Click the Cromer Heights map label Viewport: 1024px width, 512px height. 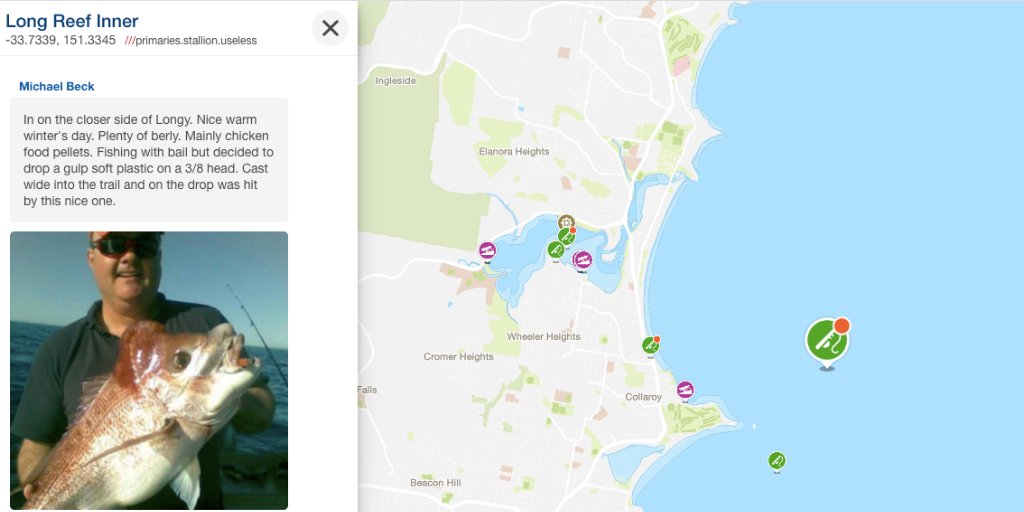(458, 357)
